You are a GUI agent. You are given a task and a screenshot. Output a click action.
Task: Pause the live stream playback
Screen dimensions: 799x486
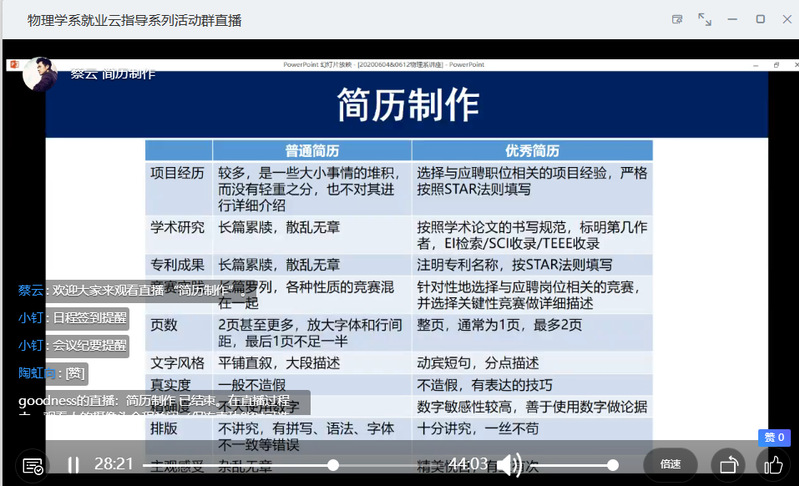pyautogui.click(x=73, y=464)
